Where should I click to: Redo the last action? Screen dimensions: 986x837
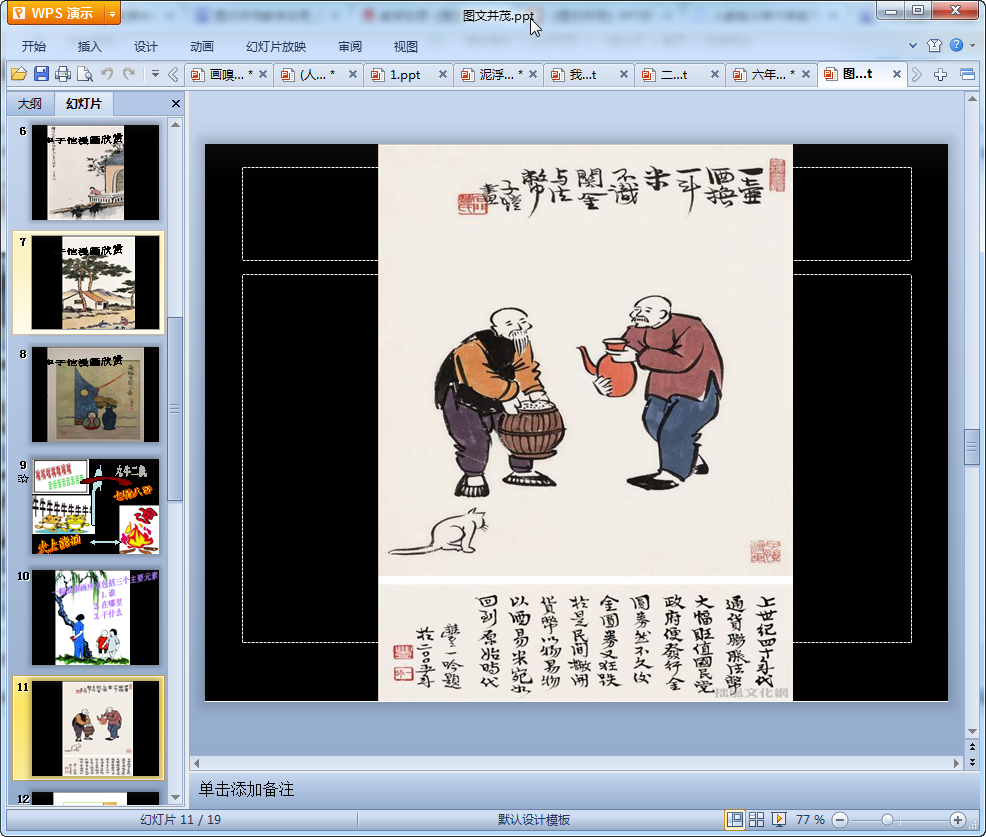click(129, 74)
